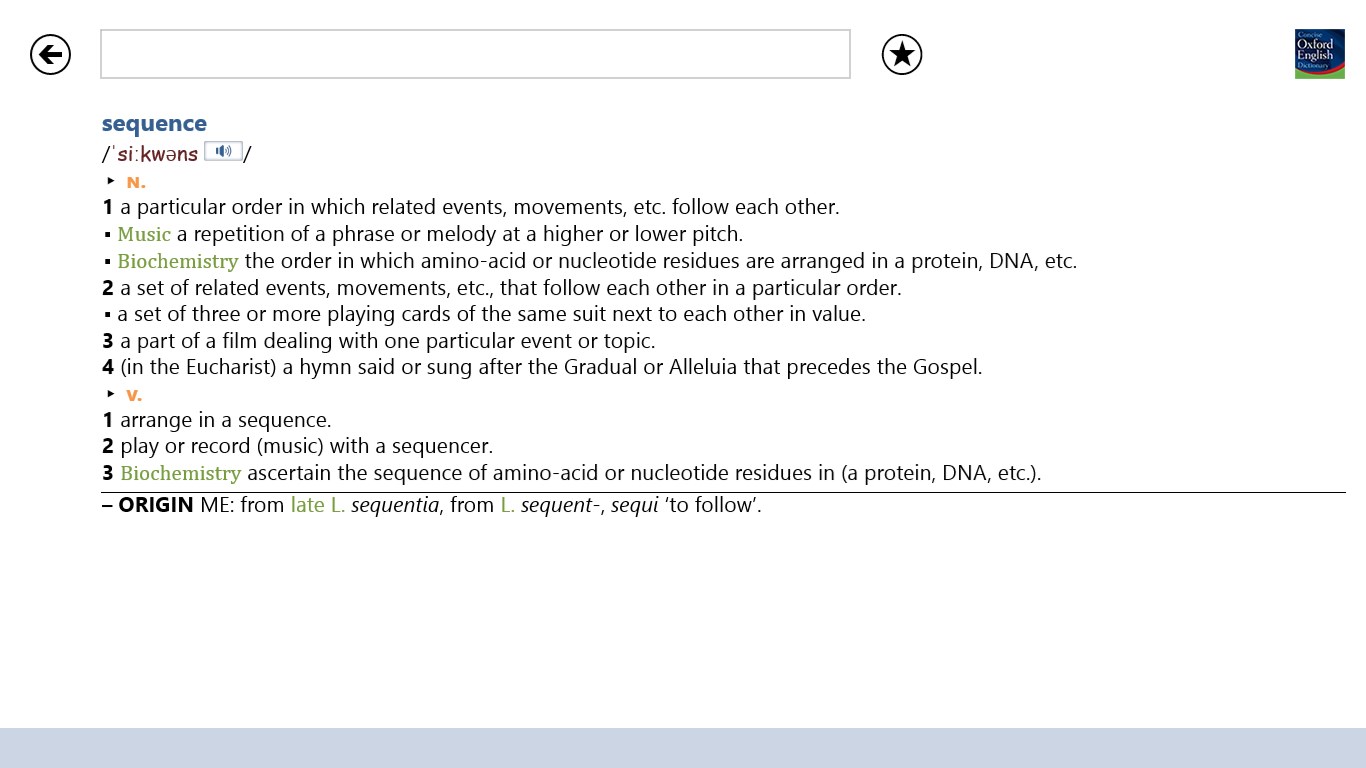Expand the verb (V.) section
Viewport: 1366px width, 768px height.
133,394
